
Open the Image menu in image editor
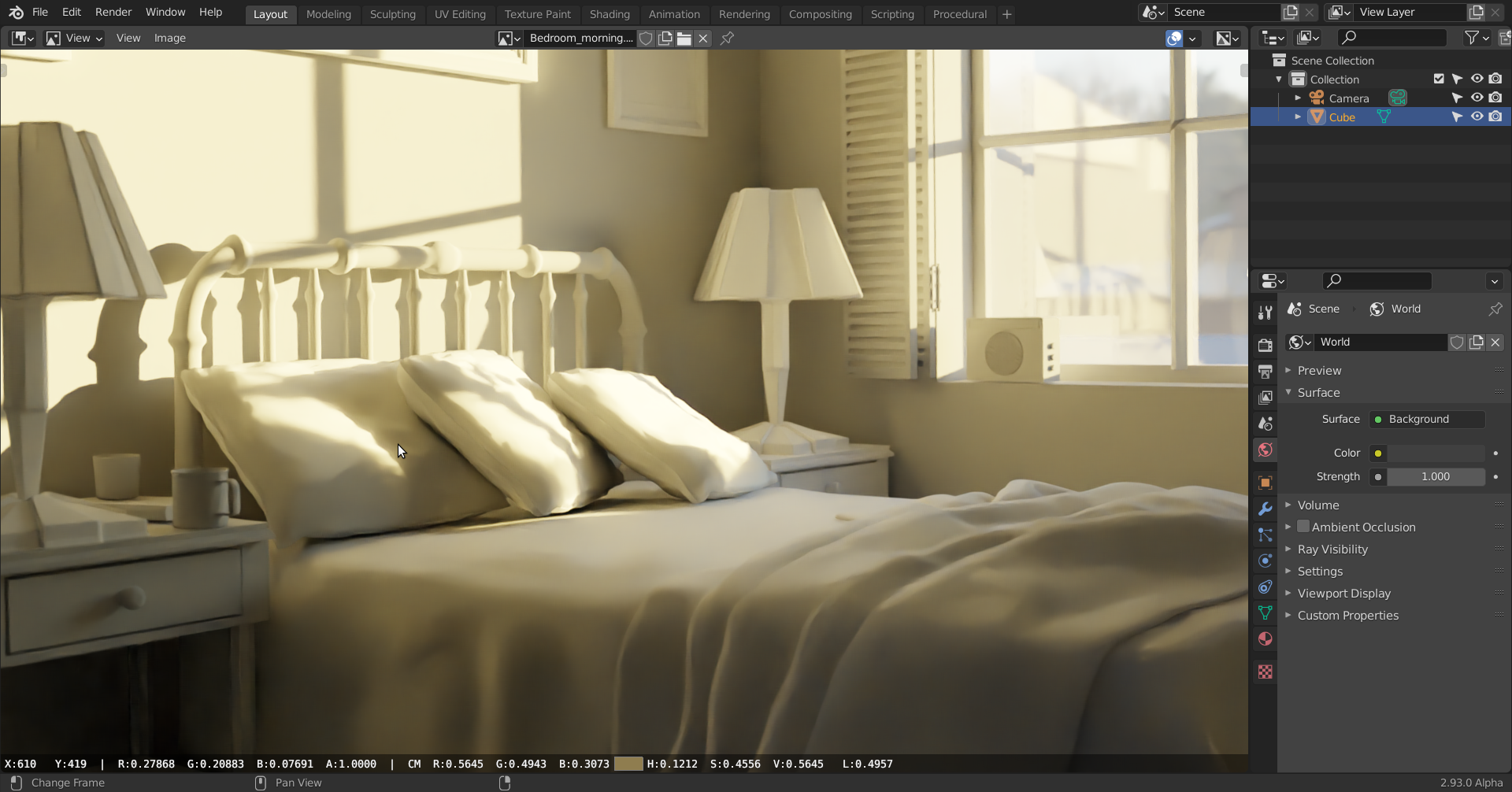[169, 38]
